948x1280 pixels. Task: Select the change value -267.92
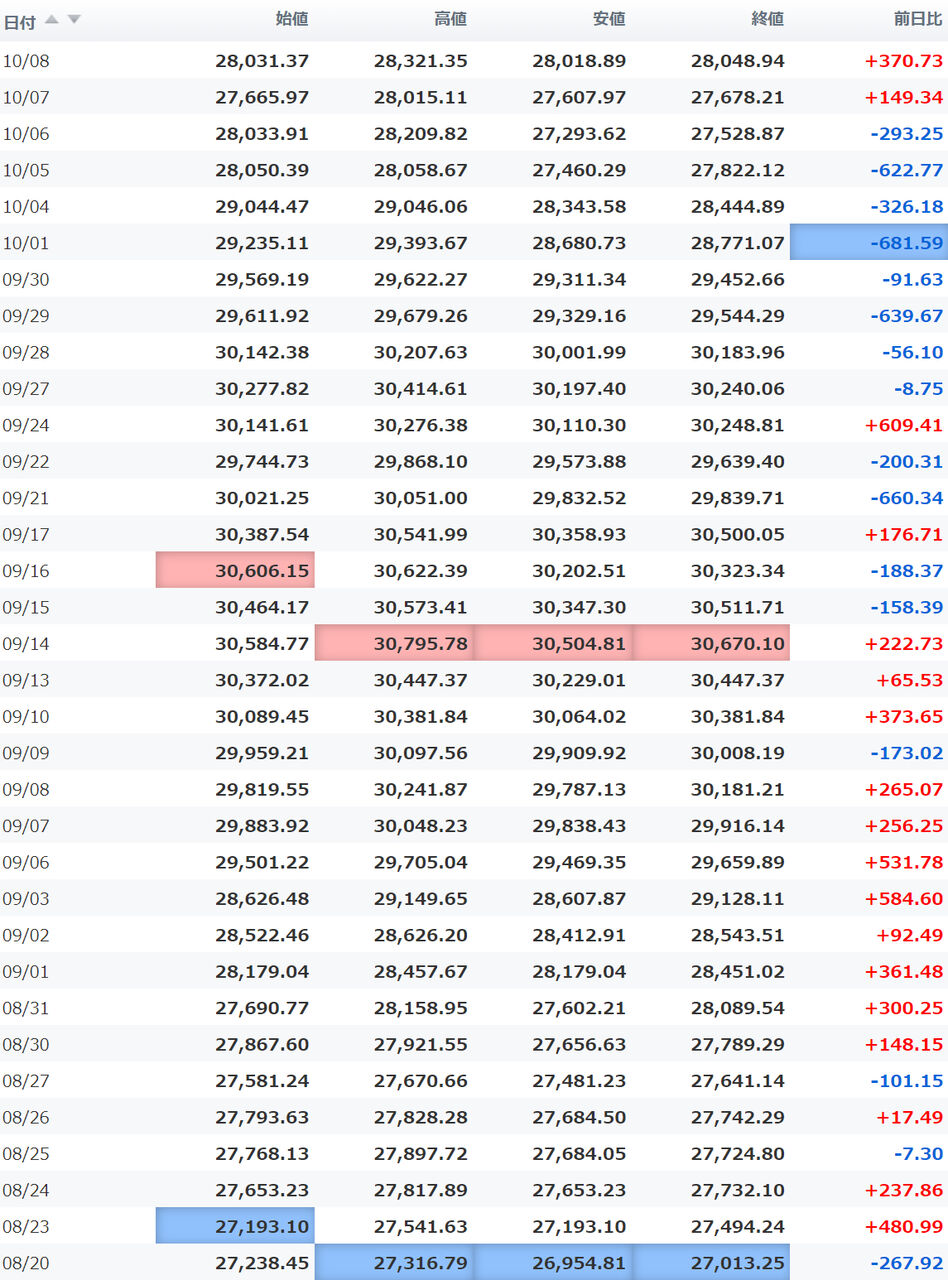coord(906,1263)
